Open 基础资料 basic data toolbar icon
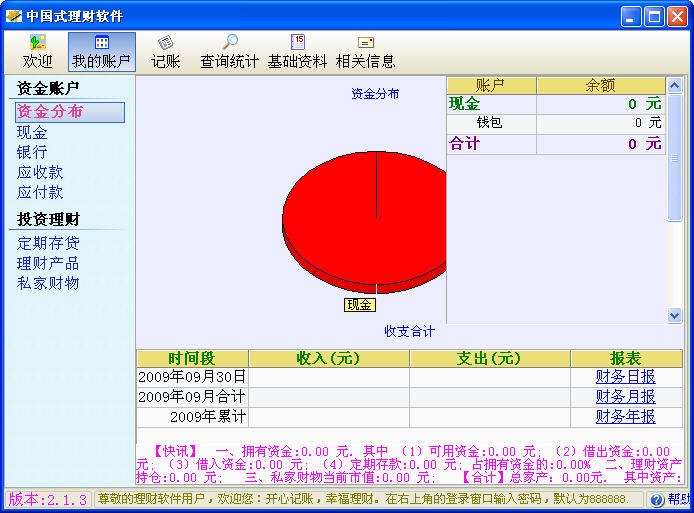Image resolution: width=694 pixels, height=513 pixels. 297,51
